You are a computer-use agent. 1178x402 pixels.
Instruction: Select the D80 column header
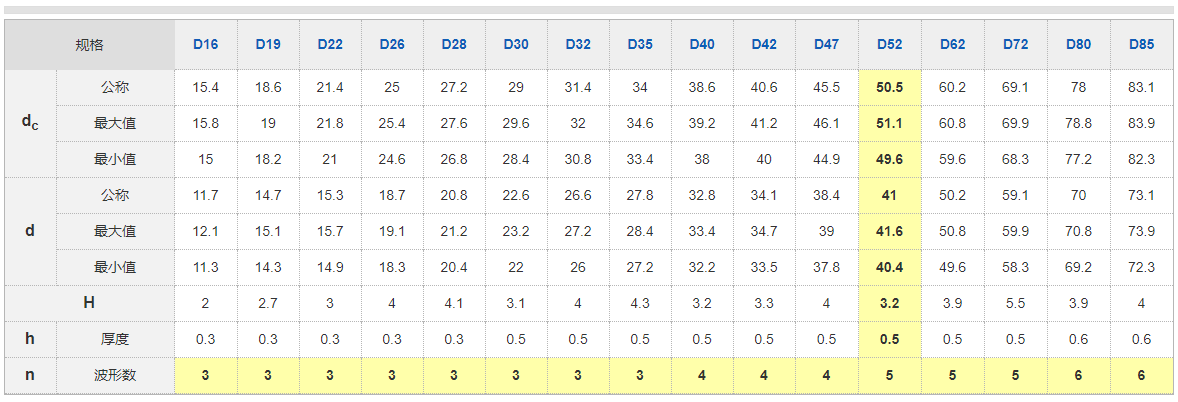[1078, 44]
